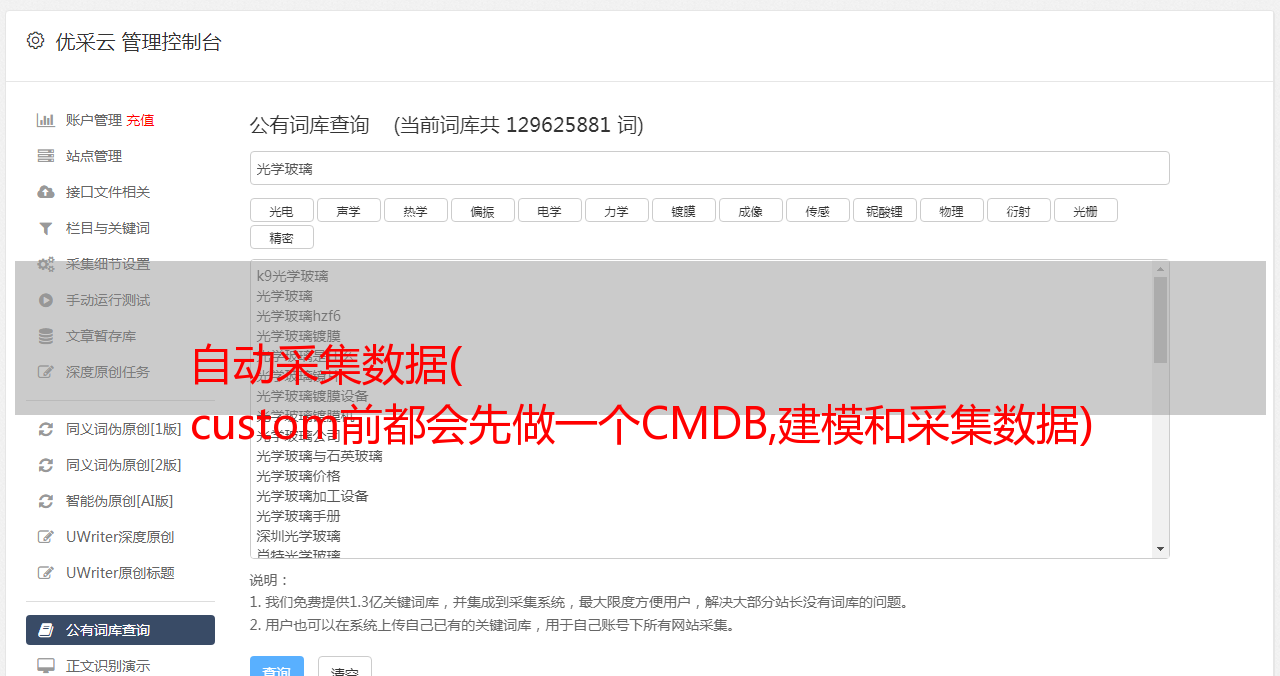Open the 充值 recharge link
Screen dimensions: 1280x676
coord(140,120)
